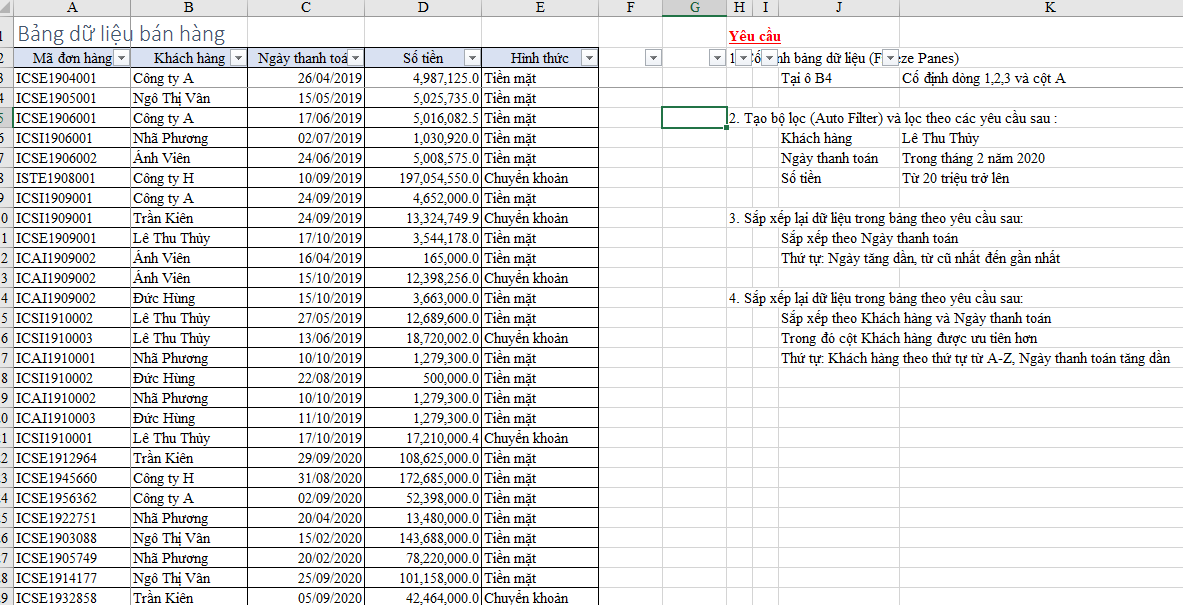Select Ngô Thị Vân in row 4
The width and height of the screenshot is (1183, 605).
click(x=189, y=98)
